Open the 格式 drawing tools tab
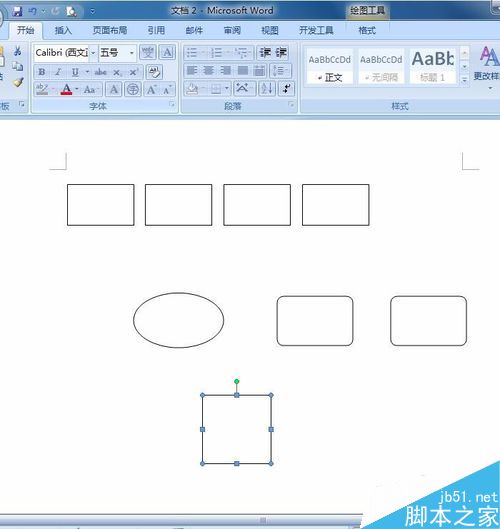Viewport: 500px width, 529px height. point(367,30)
